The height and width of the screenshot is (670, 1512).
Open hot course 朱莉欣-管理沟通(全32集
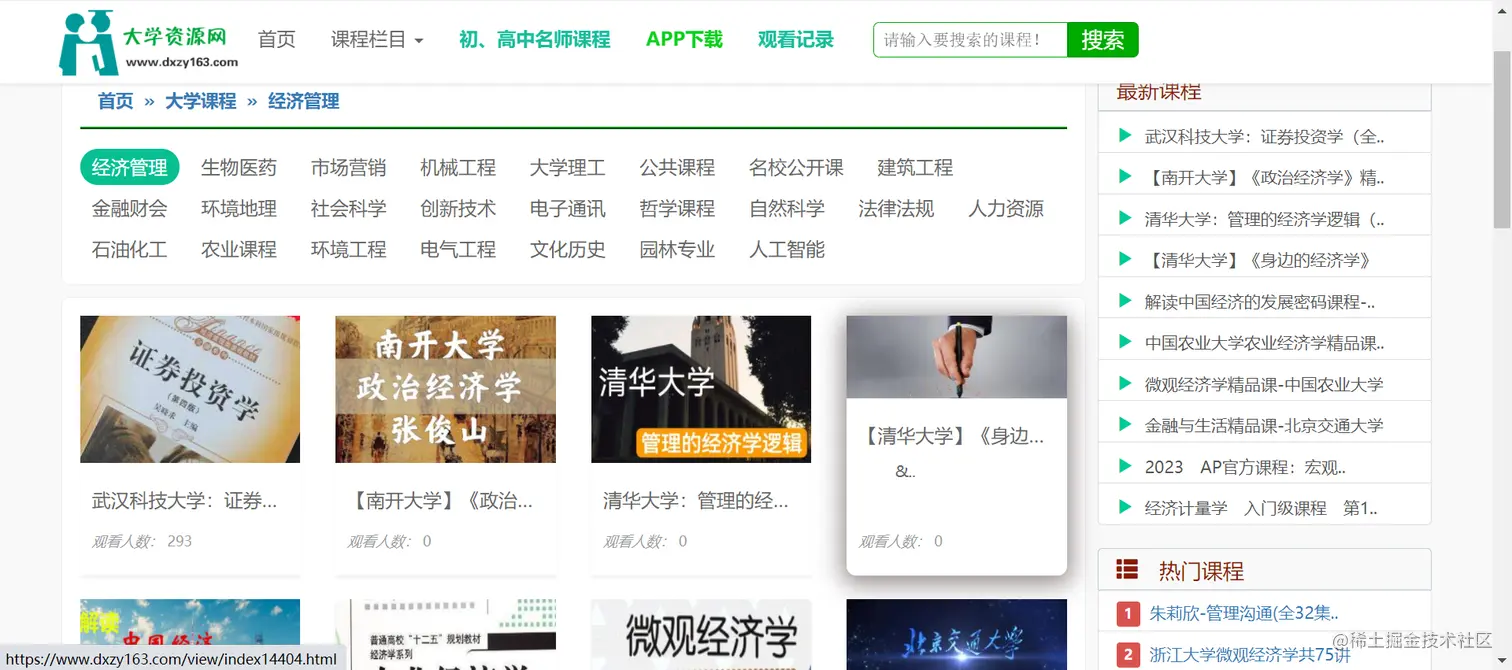pyautogui.click(x=1244, y=613)
